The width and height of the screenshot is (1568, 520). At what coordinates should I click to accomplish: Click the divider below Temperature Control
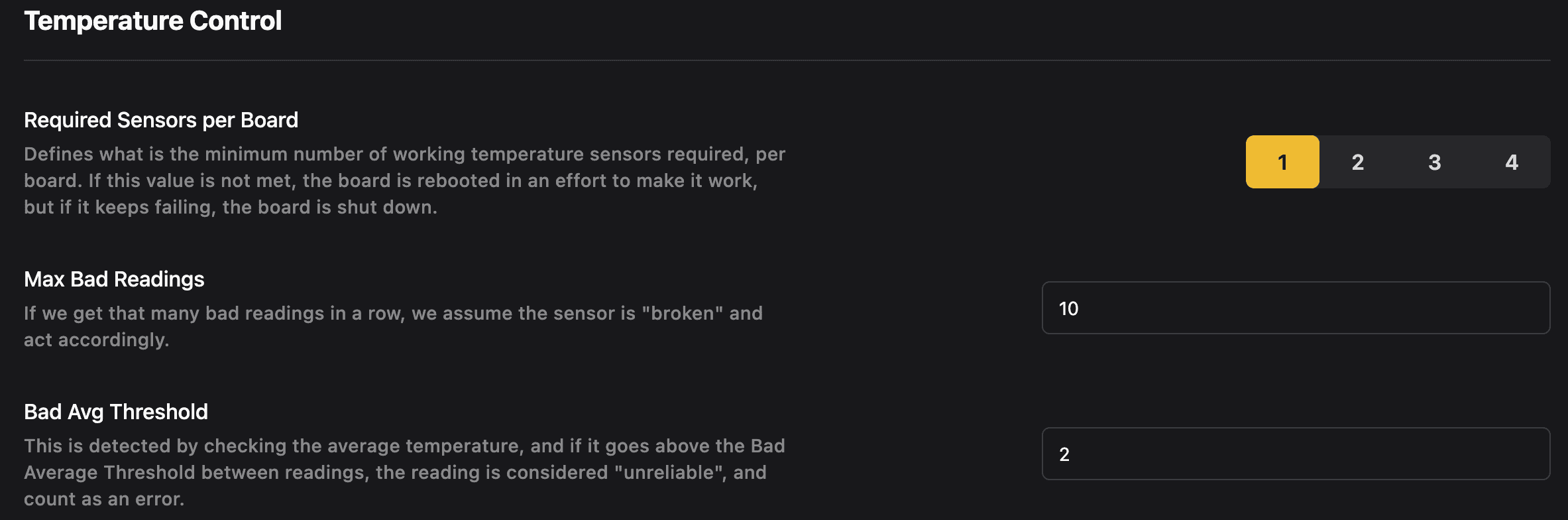click(x=784, y=60)
